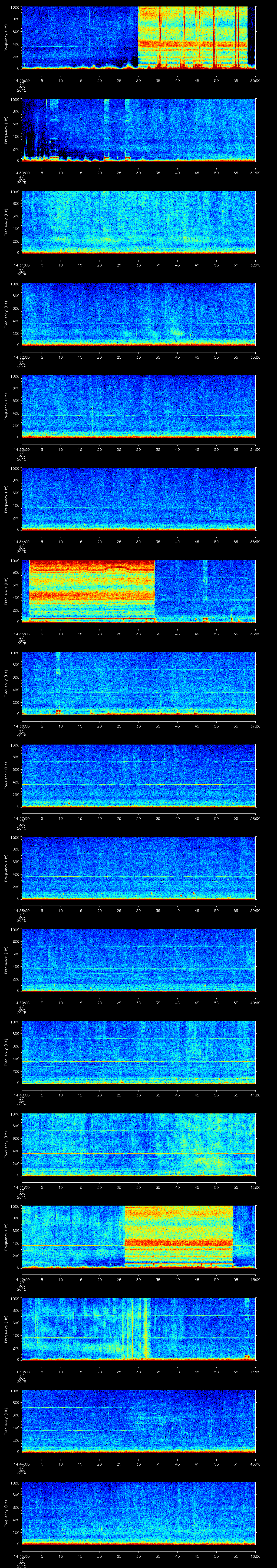Select the spectrogram panel starting at 14:38:00
Screen dimensions: 277x1568
point(138,868)
